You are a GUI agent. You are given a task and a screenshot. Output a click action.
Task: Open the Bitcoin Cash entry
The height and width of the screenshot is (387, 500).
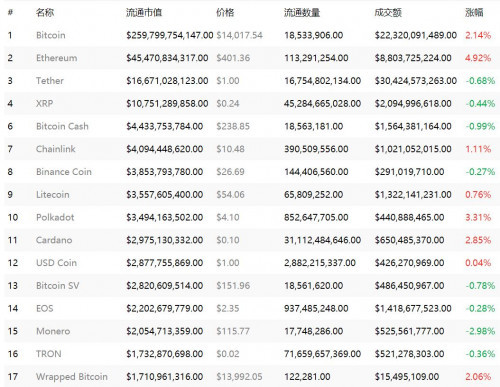[62, 126]
